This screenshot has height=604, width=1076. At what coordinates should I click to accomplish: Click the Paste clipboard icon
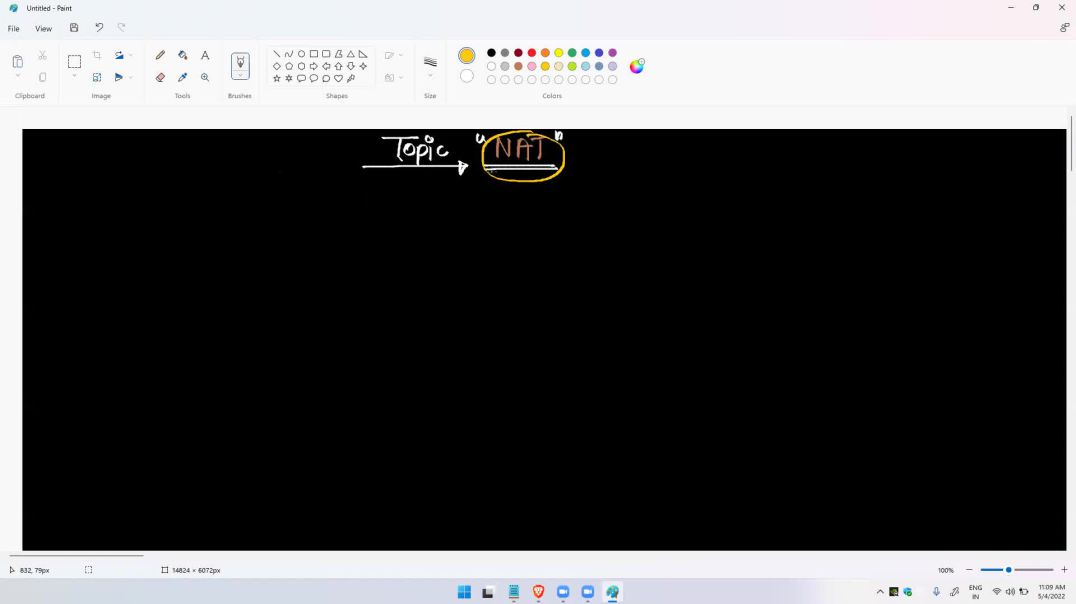[18, 62]
